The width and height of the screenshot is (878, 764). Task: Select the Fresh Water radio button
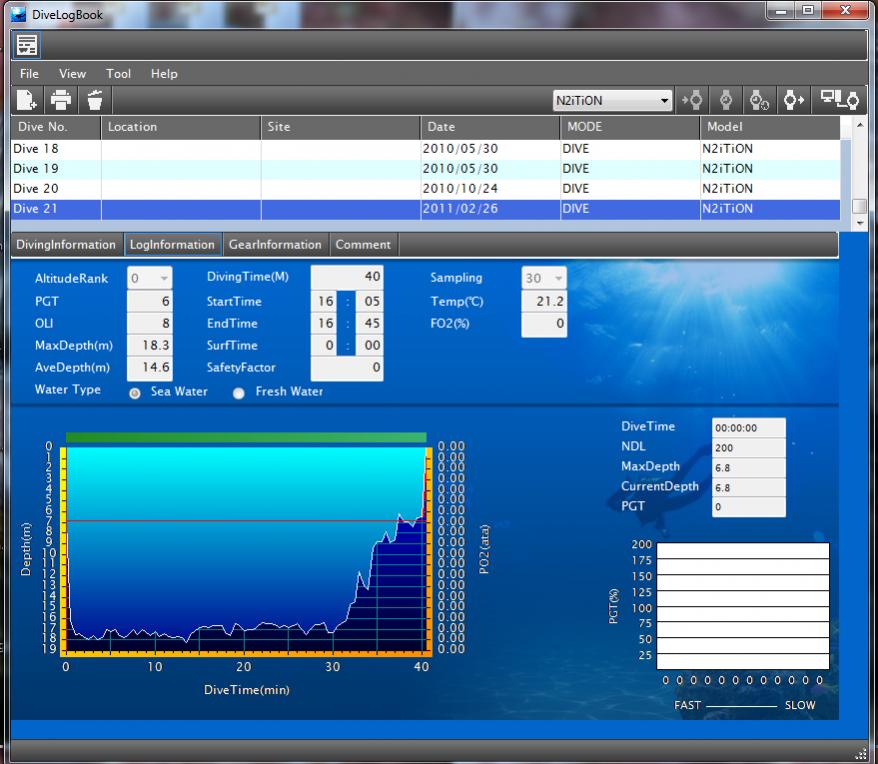(238, 393)
